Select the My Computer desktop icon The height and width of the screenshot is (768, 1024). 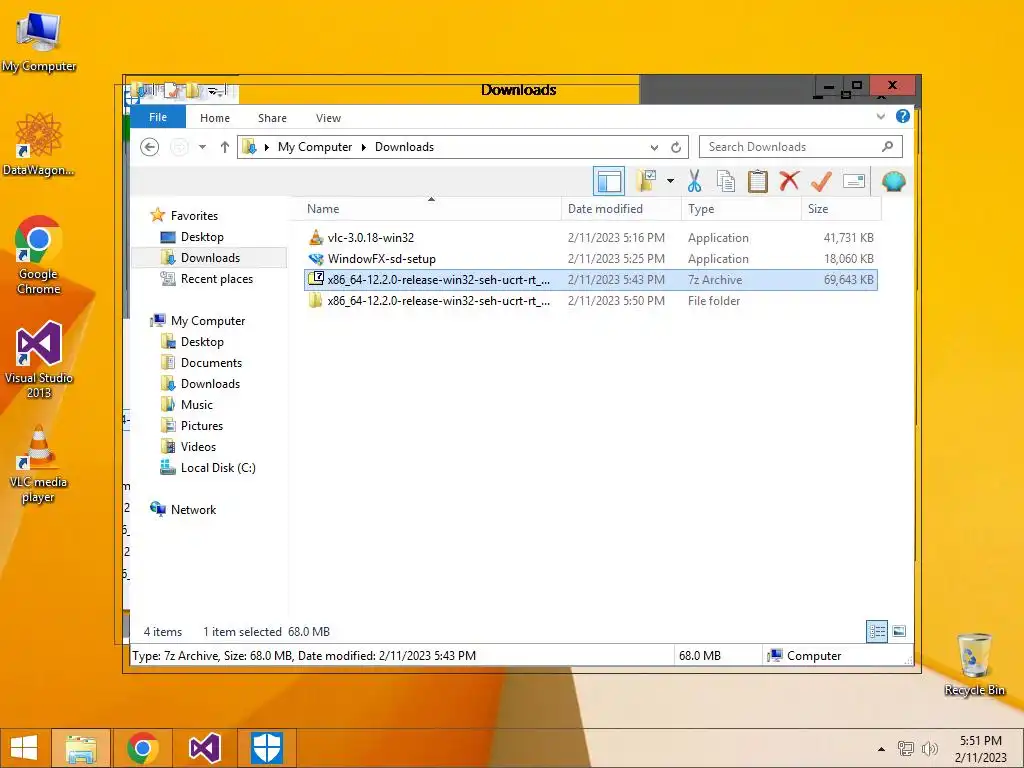pyautogui.click(x=39, y=42)
